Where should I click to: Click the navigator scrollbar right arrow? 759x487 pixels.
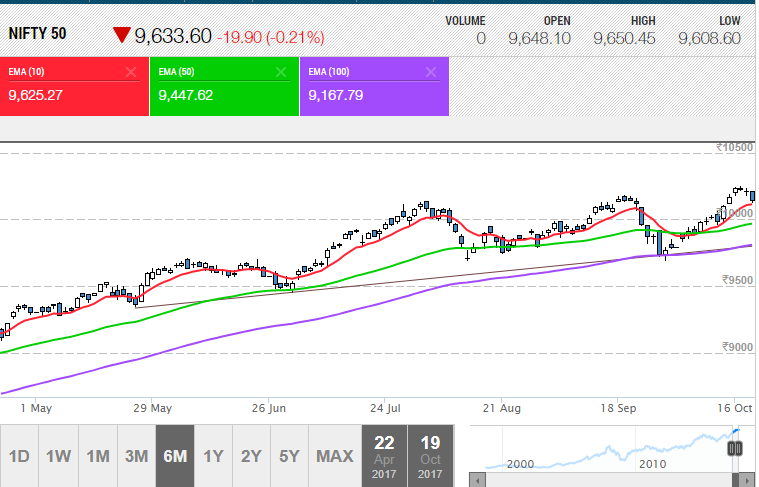(x=748, y=481)
